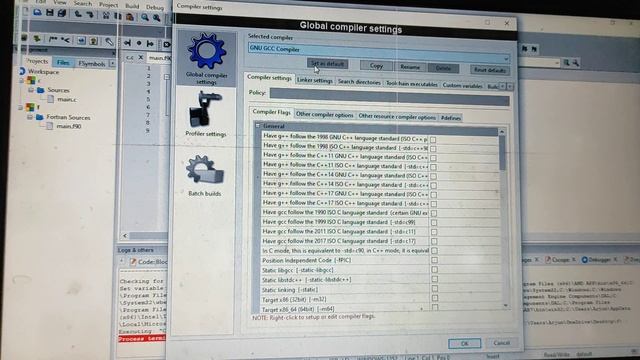640x360 pixels.
Task: Open the Selected compiler dropdown
Action: [379, 52]
